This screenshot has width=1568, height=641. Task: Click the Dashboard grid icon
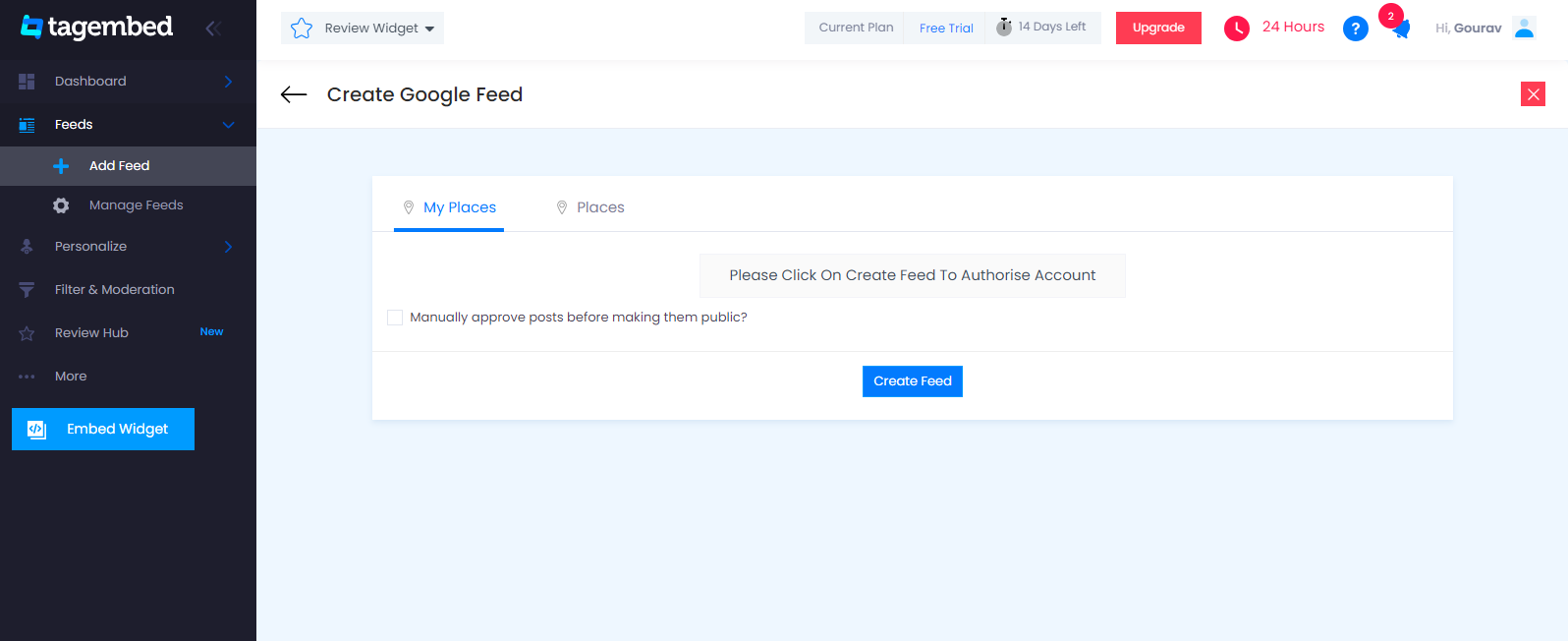coord(27,82)
